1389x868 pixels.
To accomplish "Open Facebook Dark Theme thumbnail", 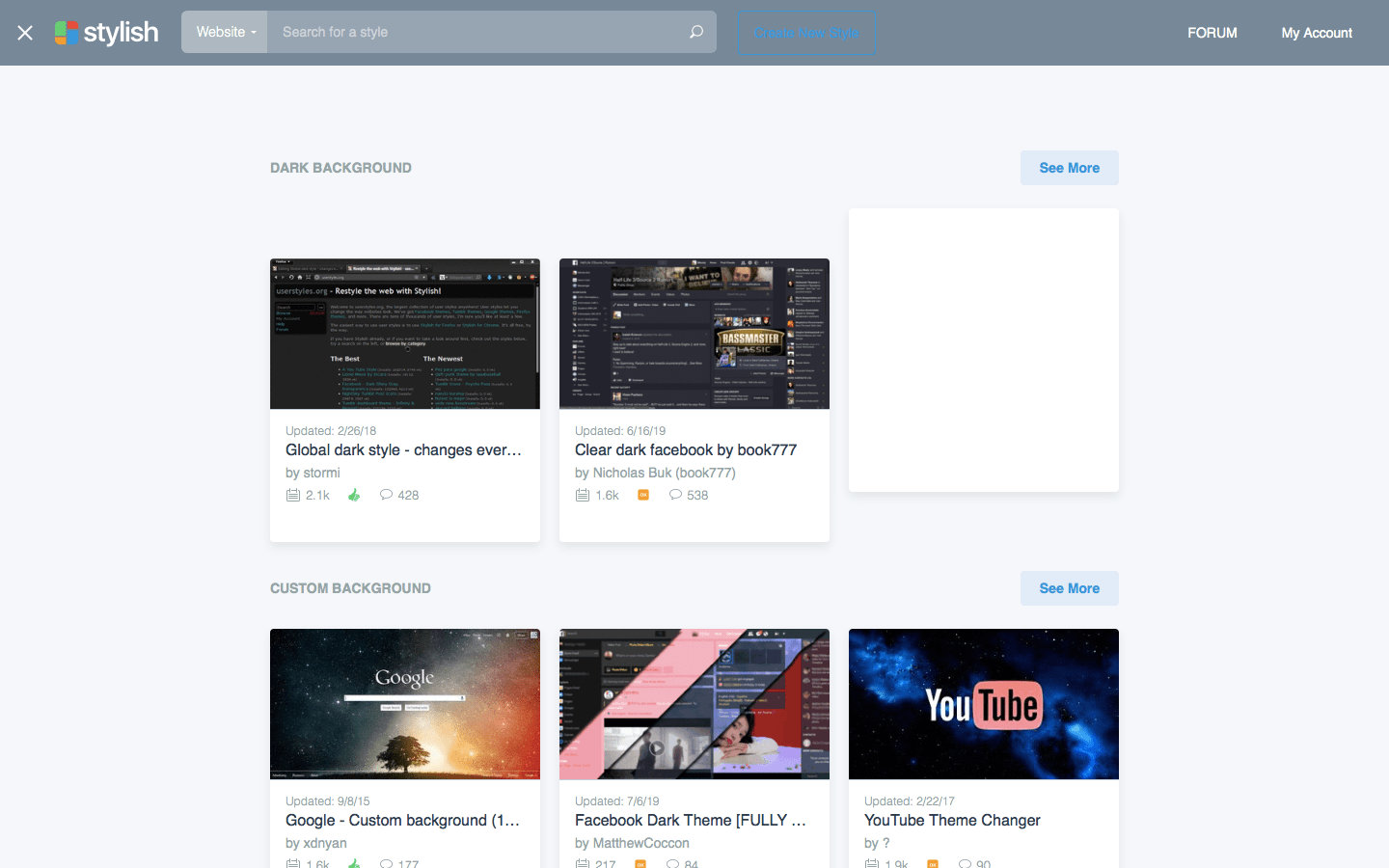I will (x=694, y=704).
